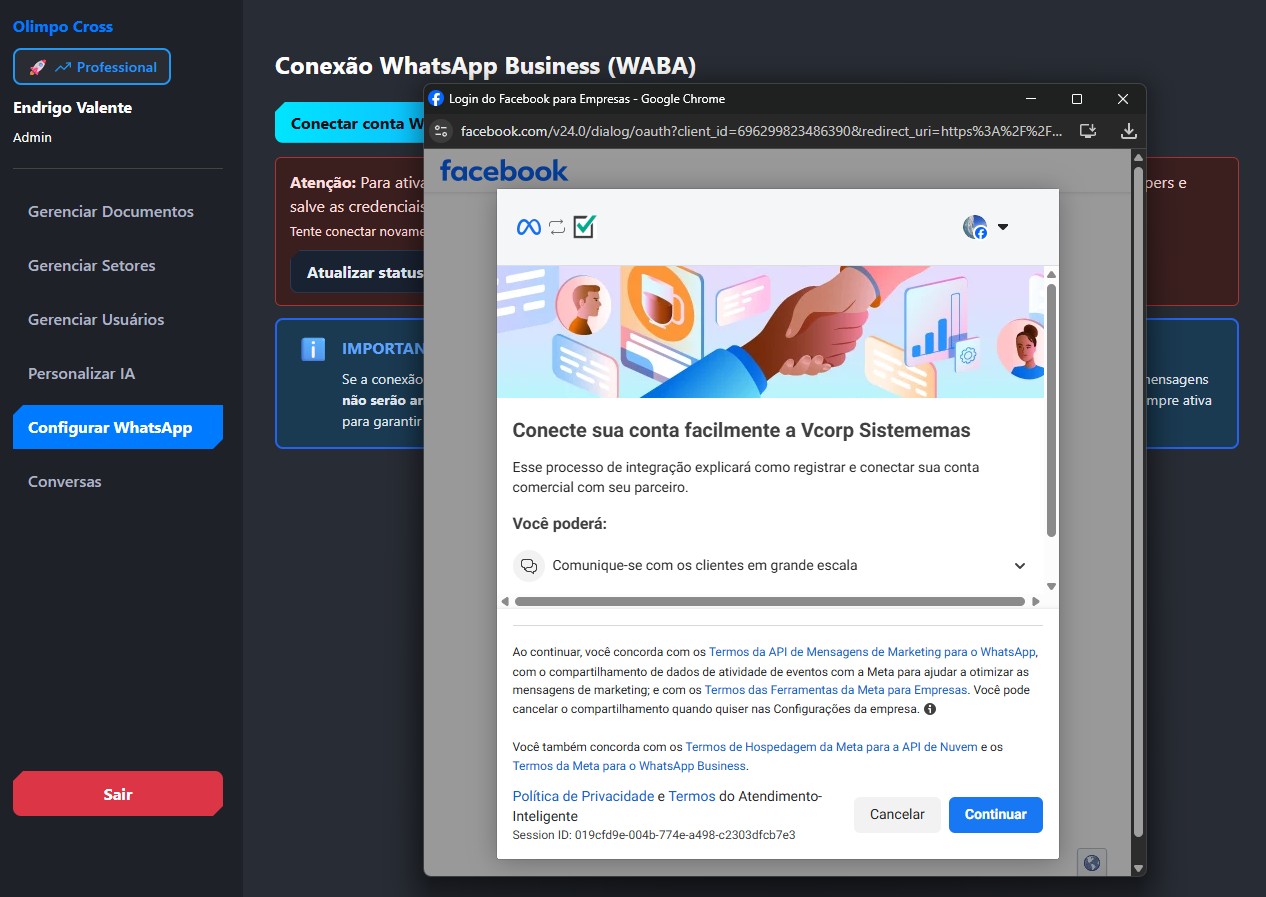Click the popup window vertical scrollbar
1266x897 pixels.
(x=1138, y=500)
